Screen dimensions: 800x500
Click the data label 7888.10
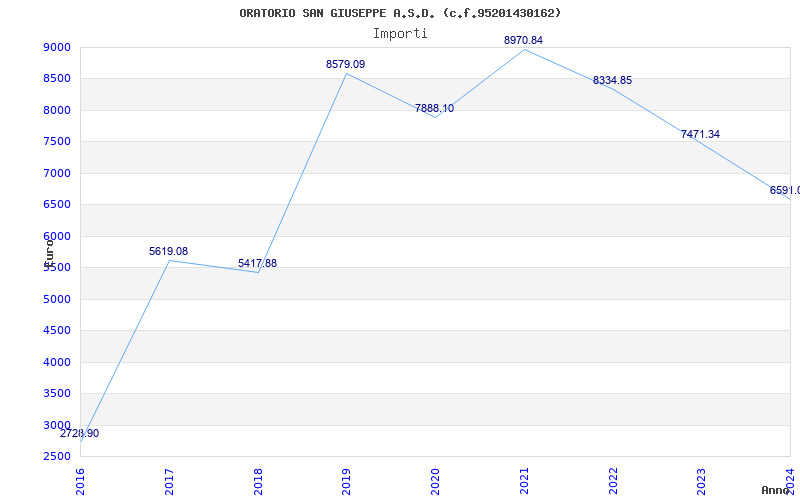pyautogui.click(x=434, y=109)
